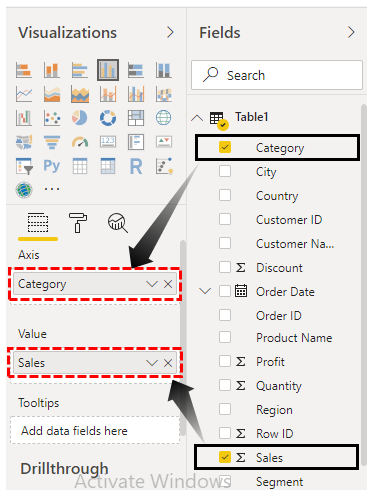The width and height of the screenshot is (372, 495).
Task: Select the Python (Py) visual
Action: [52, 166]
